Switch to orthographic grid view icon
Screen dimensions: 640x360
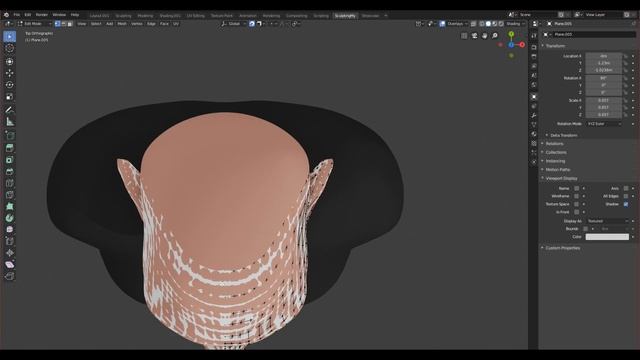[x=464, y=36]
